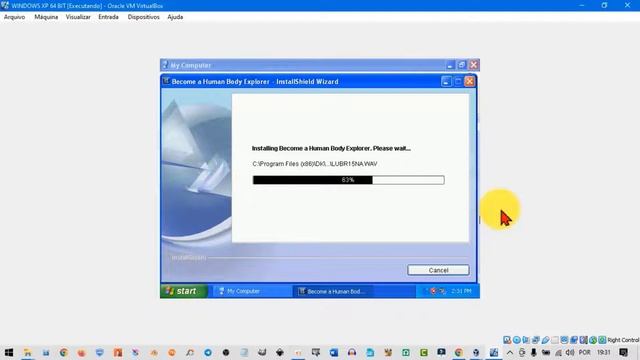
Task: Restore down the VirtualBox window
Action: pos(604,5)
